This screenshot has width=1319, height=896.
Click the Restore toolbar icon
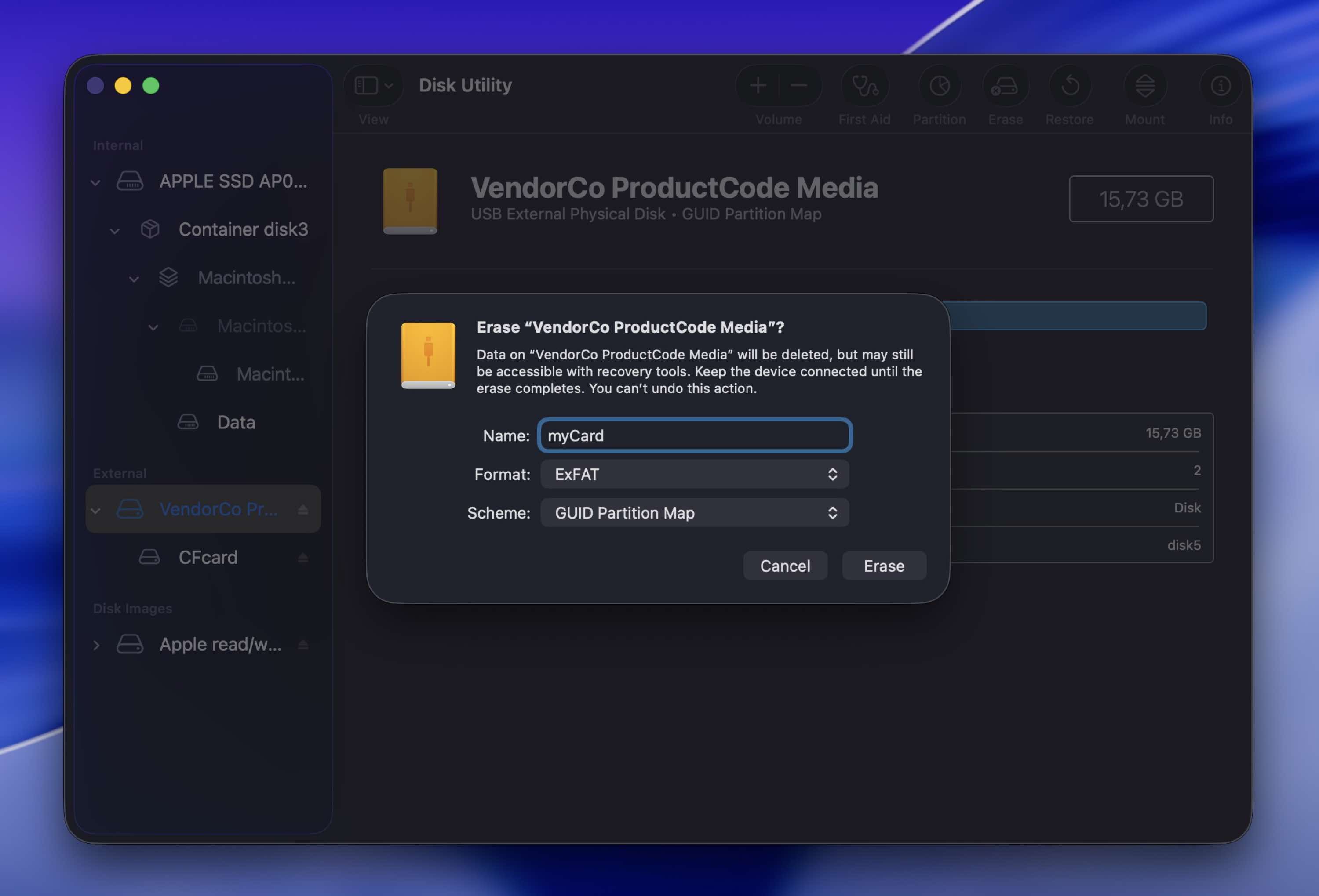pyautogui.click(x=1070, y=86)
